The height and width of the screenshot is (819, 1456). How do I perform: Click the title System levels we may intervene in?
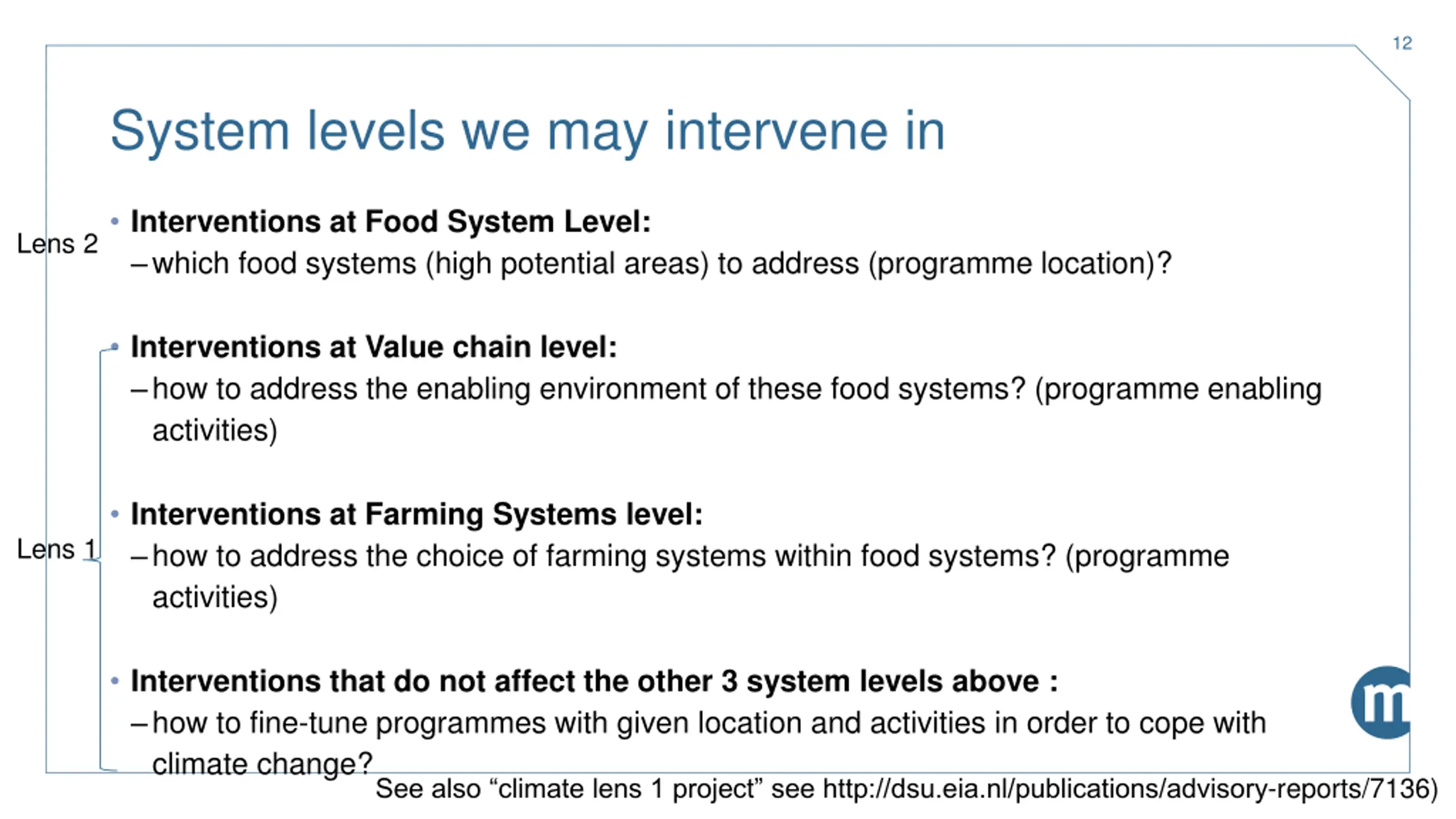(x=527, y=131)
